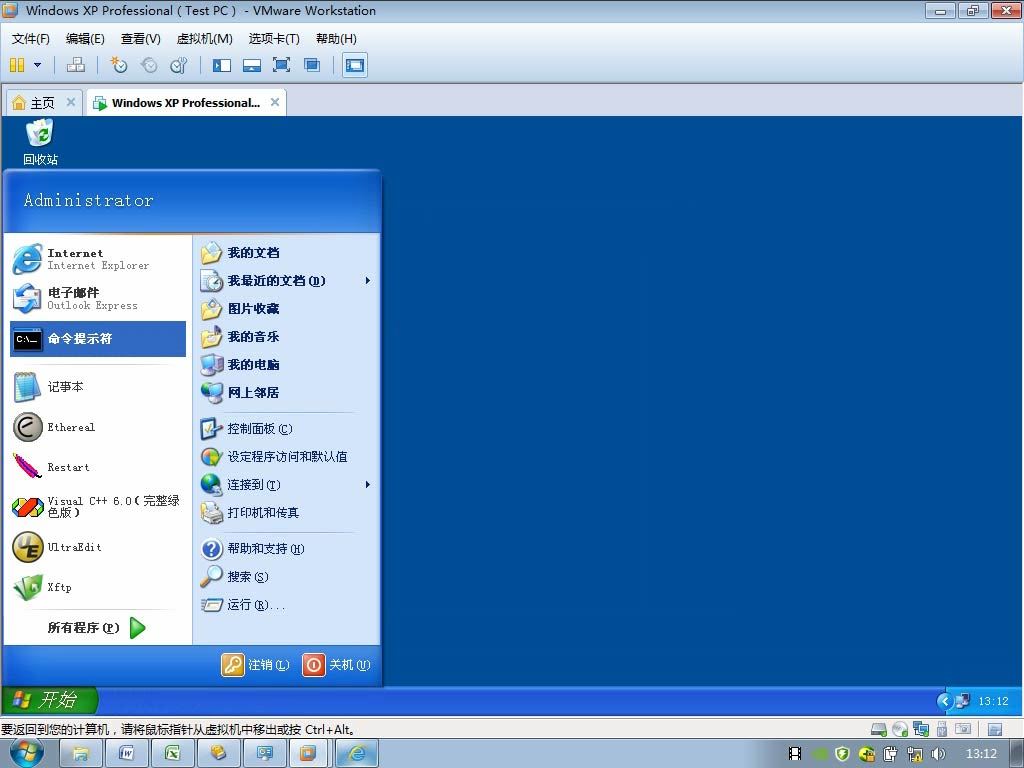Launch Ethereal from the start menu
This screenshot has width=1024, height=768.
click(x=98, y=427)
